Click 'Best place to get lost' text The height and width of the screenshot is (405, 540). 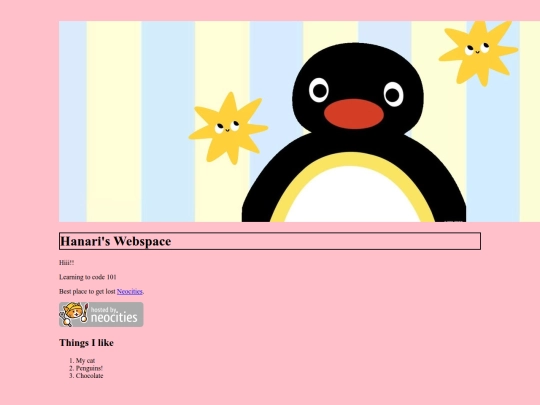tap(87, 291)
